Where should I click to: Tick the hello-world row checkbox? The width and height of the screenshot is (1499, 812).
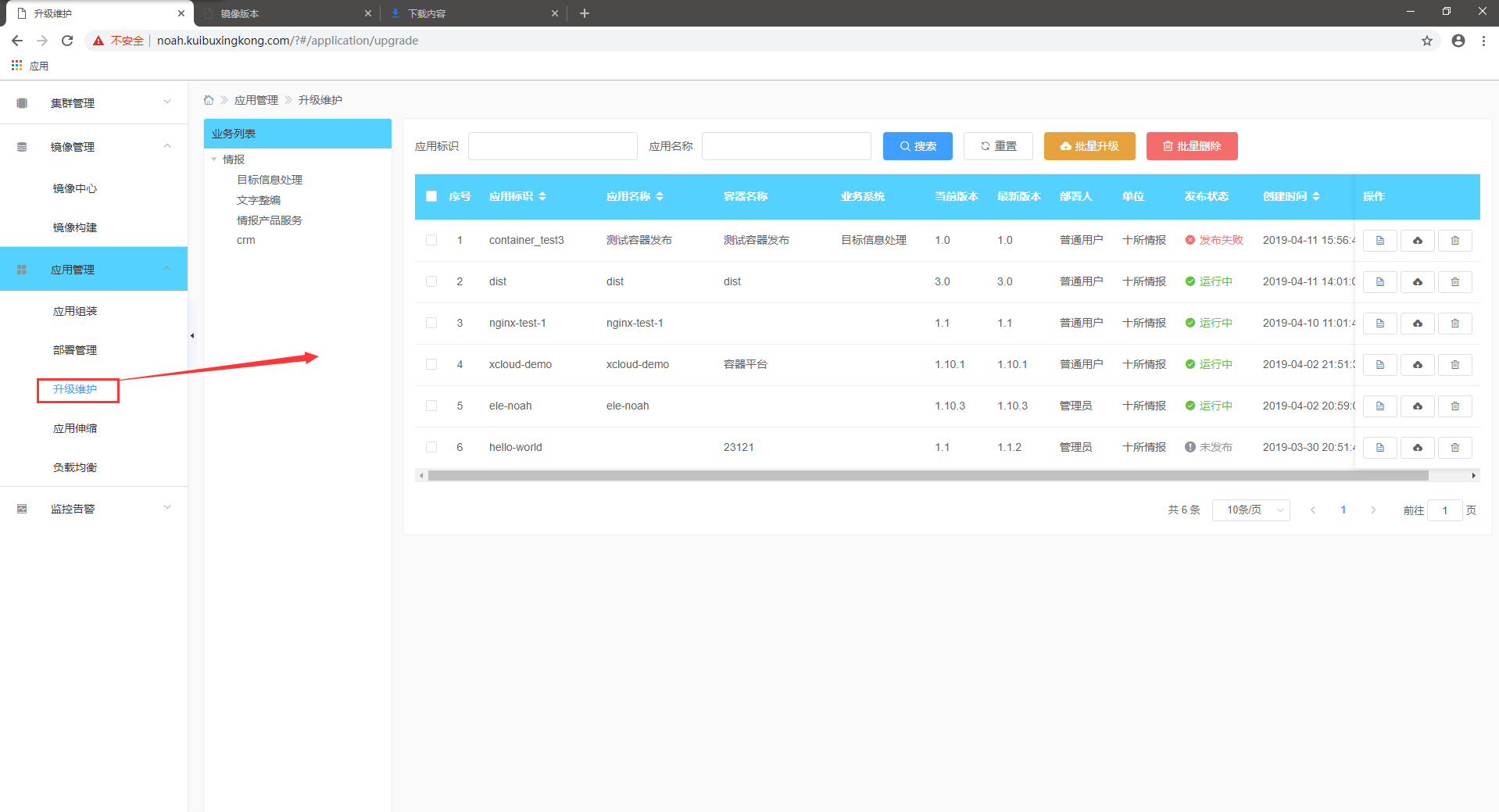pos(431,447)
